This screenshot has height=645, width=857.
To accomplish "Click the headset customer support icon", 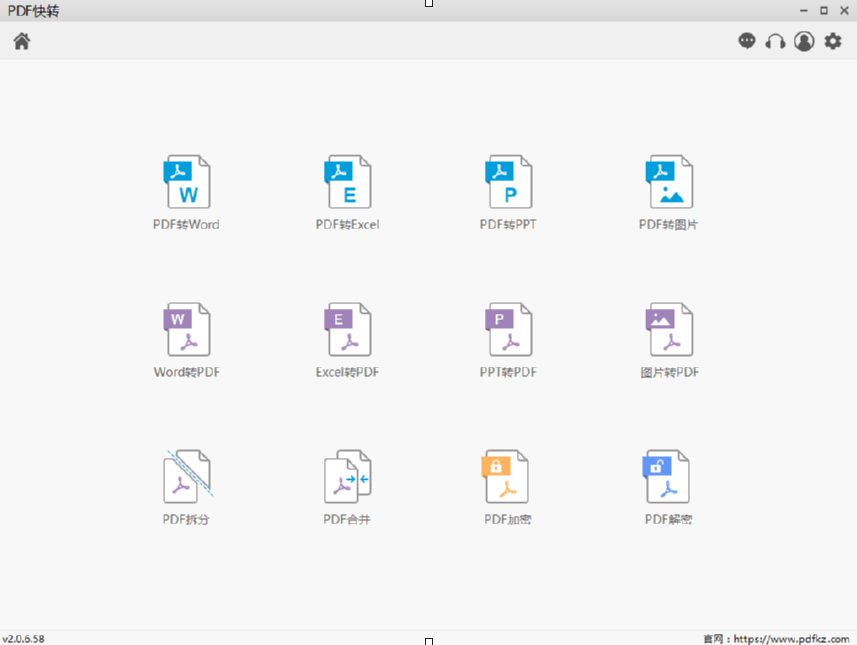I will click(775, 41).
